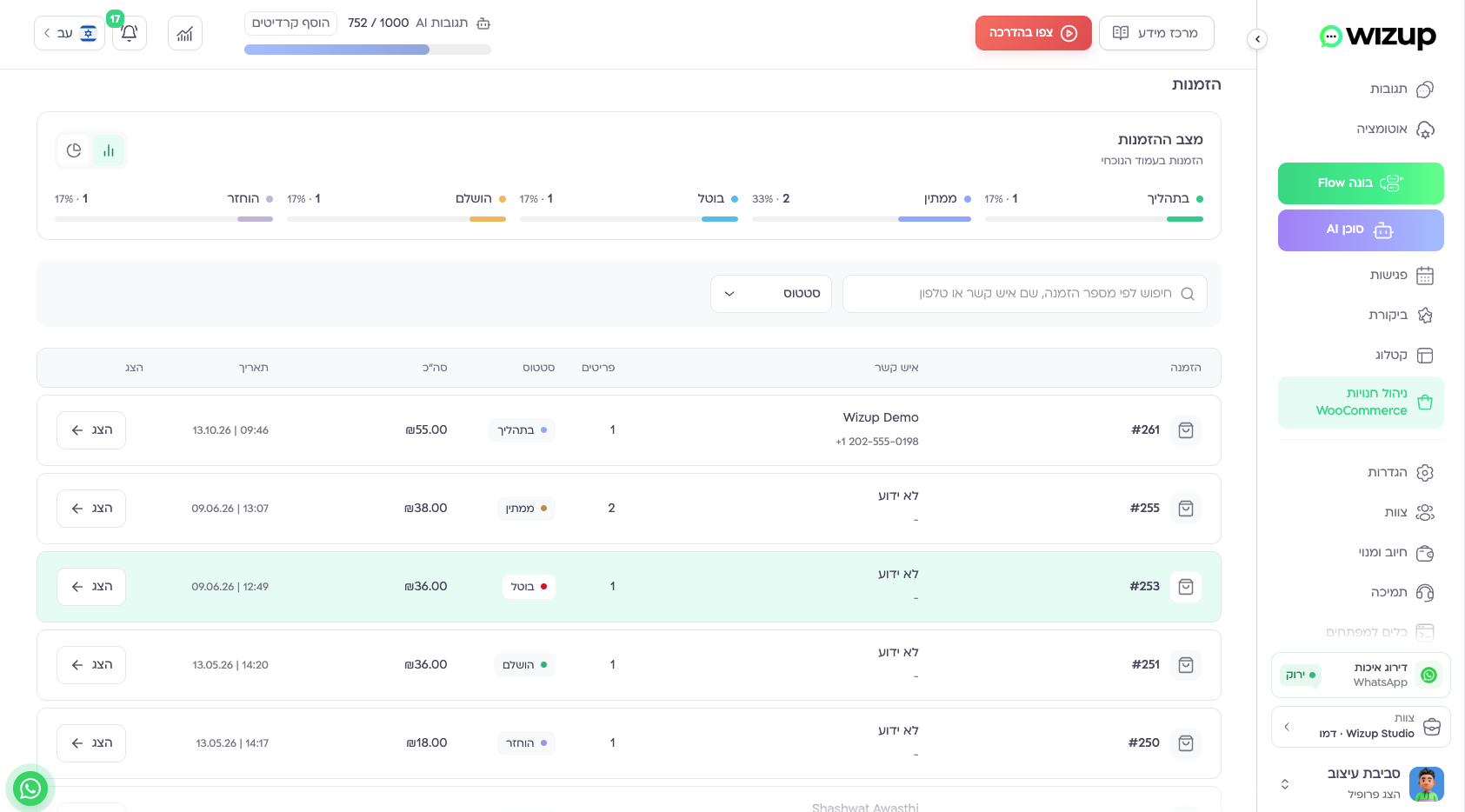
Task: Open the notifications bell icon
Action: (x=130, y=33)
